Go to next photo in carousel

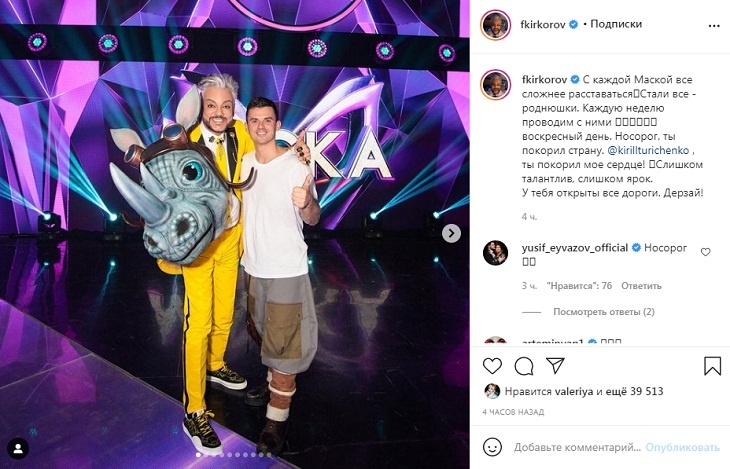coord(451,233)
